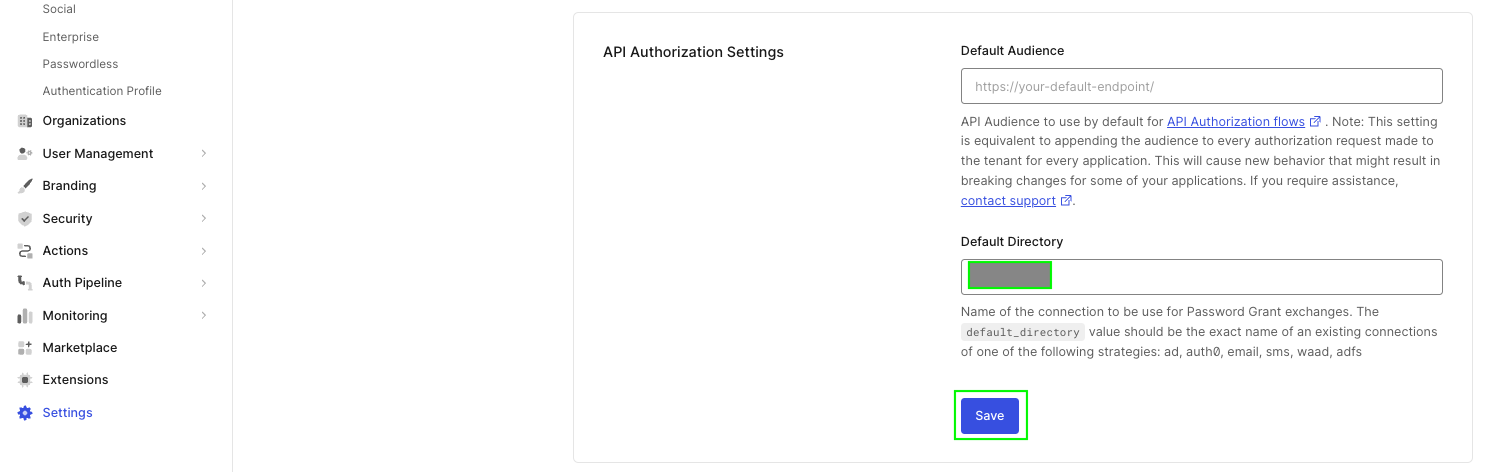This screenshot has height=472, width=1499.
Task: Click the Organizations building icon
Action: coord(25,121)
